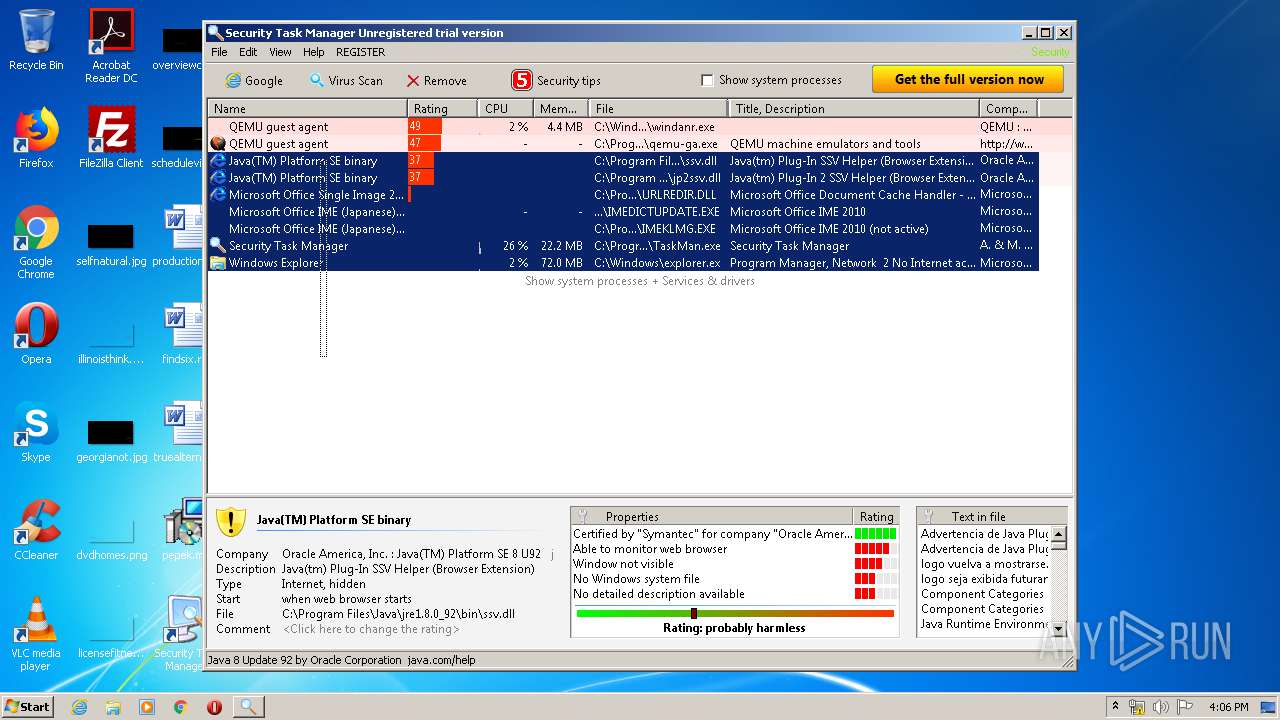Viewport: 1280px width, 720px height.
Task: Run Virus Scan on selected process
Action: tap(346, 80)
